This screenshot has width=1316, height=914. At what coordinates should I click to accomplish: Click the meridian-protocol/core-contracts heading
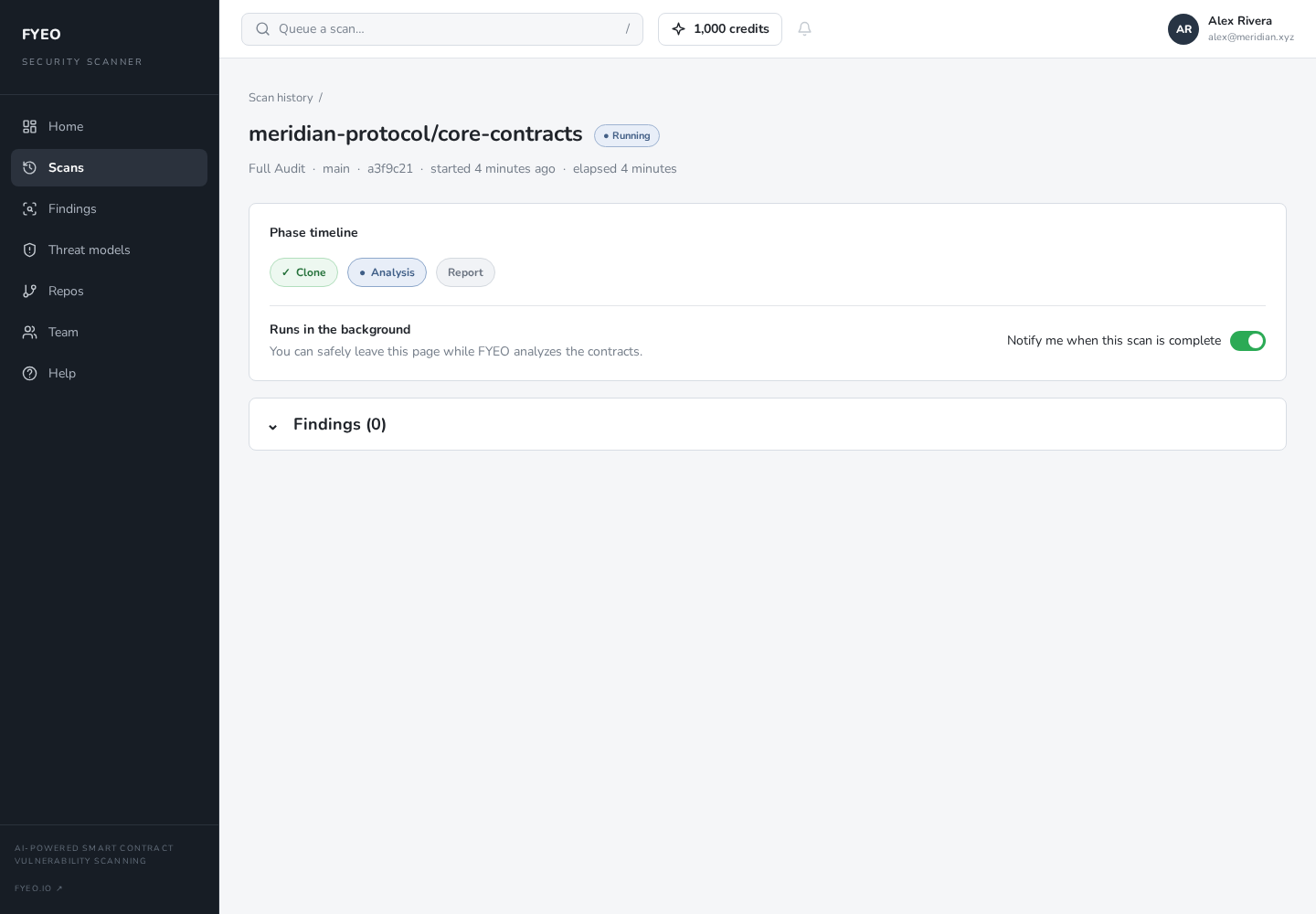click(416, 134)
